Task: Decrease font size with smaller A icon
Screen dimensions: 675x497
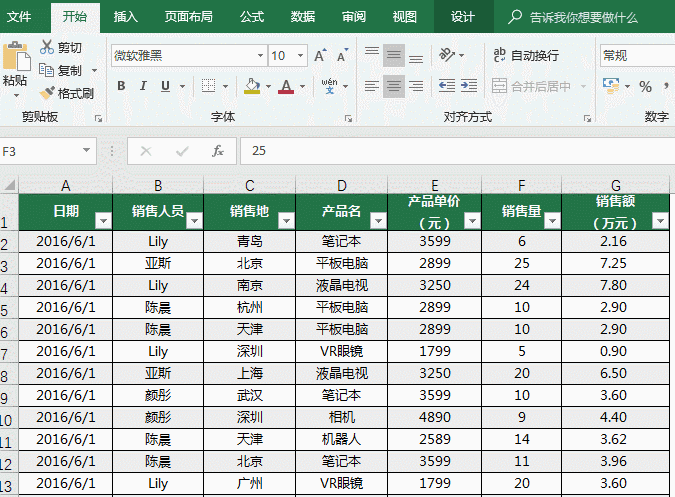Action: click(x=342, y=56)
